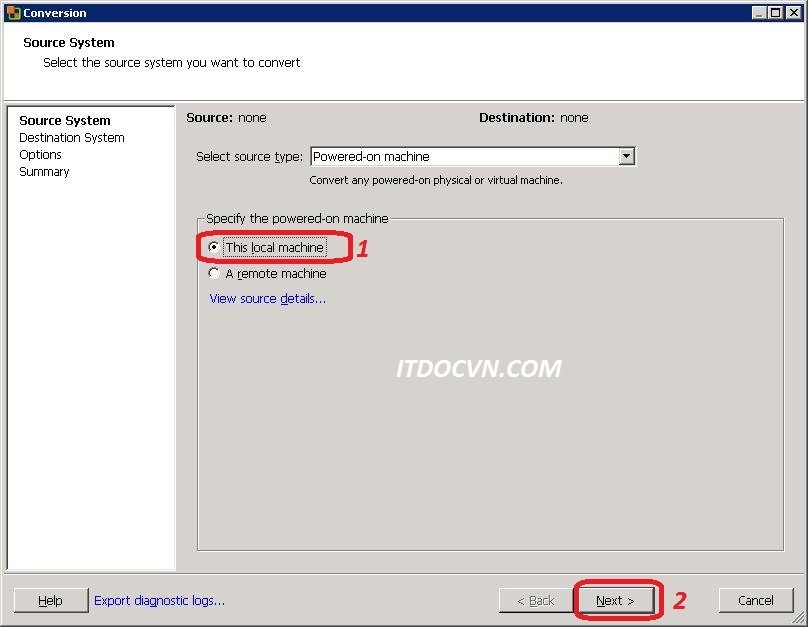Open the Options step in sidebar
808x627 pixels.
(x=40, y=154)
